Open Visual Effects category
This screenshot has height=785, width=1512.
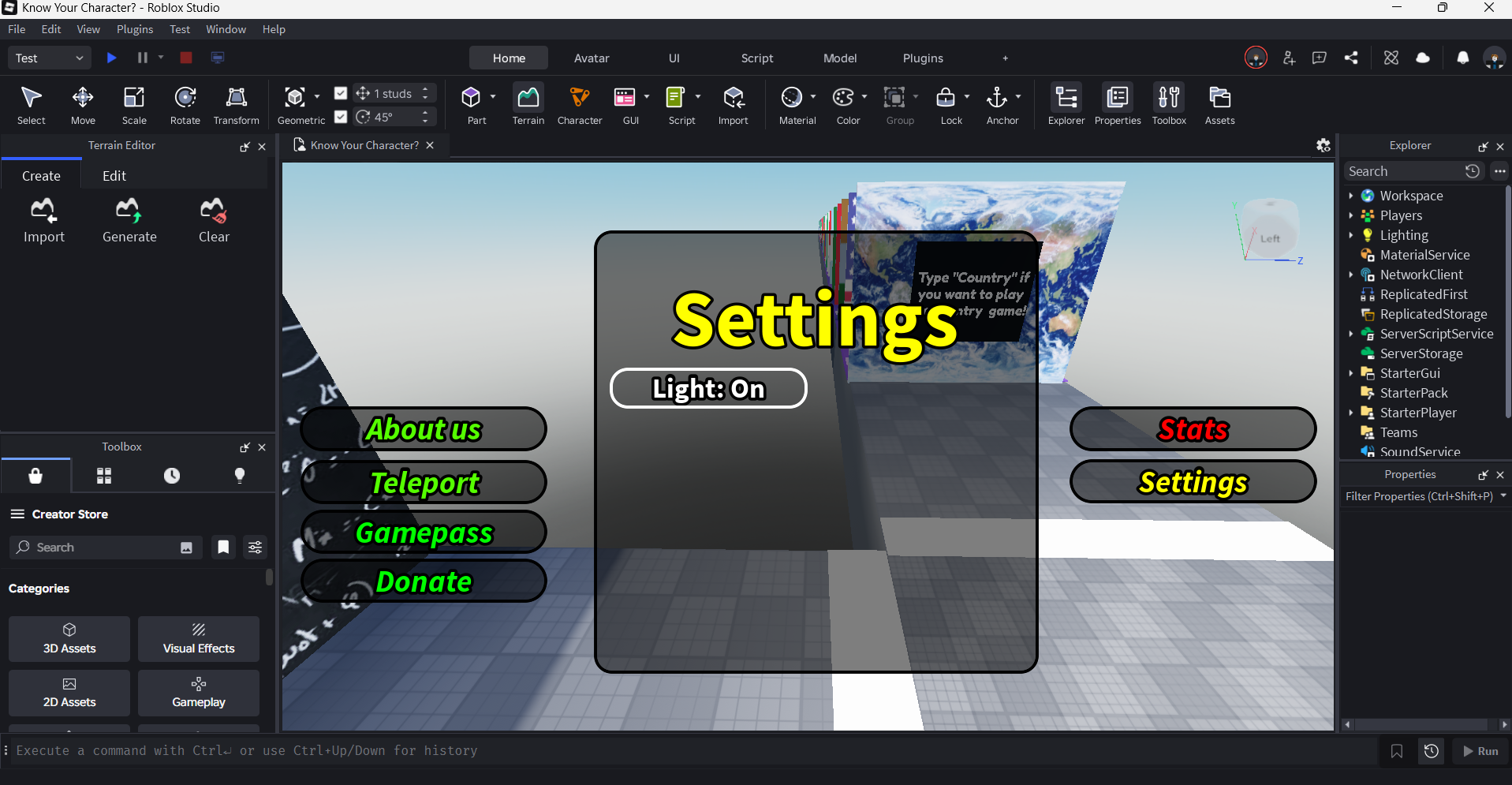pos(199,639)
